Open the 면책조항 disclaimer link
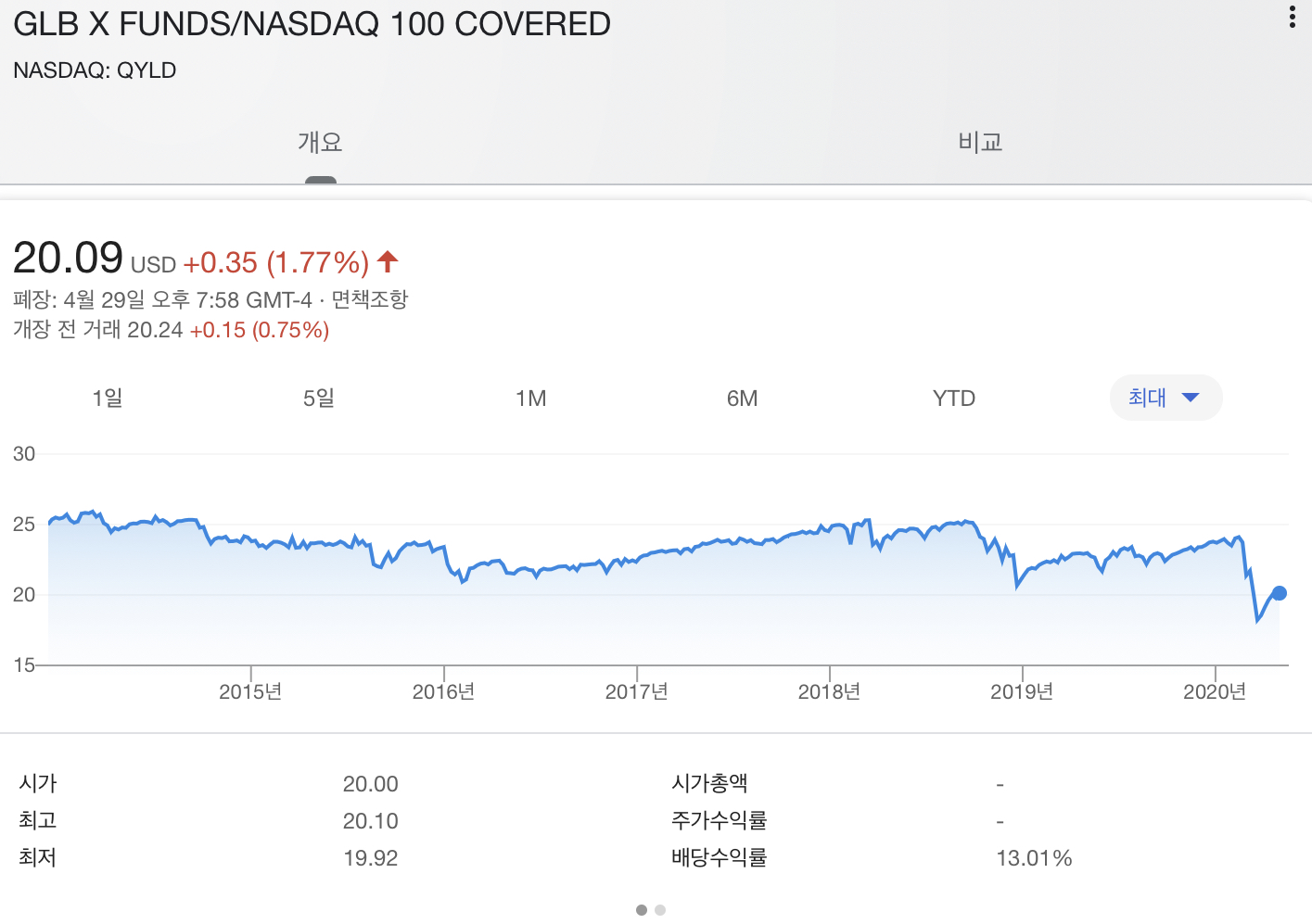Viewport: 1312px width, 924px height. coord(370,299)
